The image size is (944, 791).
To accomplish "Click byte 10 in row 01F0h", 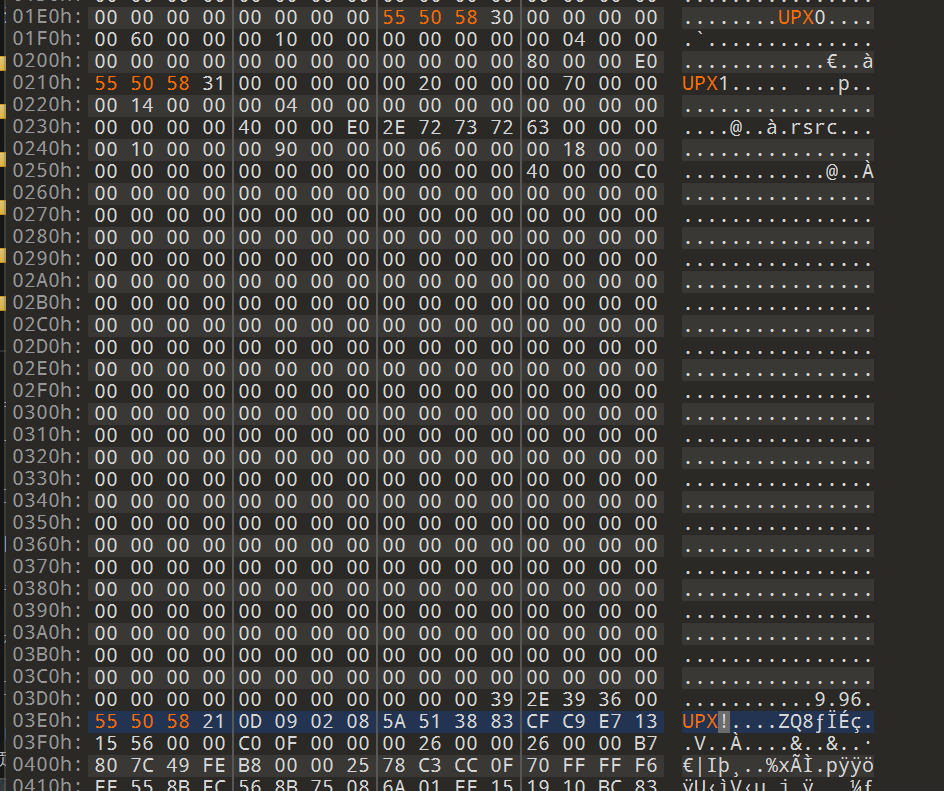I will tap(286, 40).
